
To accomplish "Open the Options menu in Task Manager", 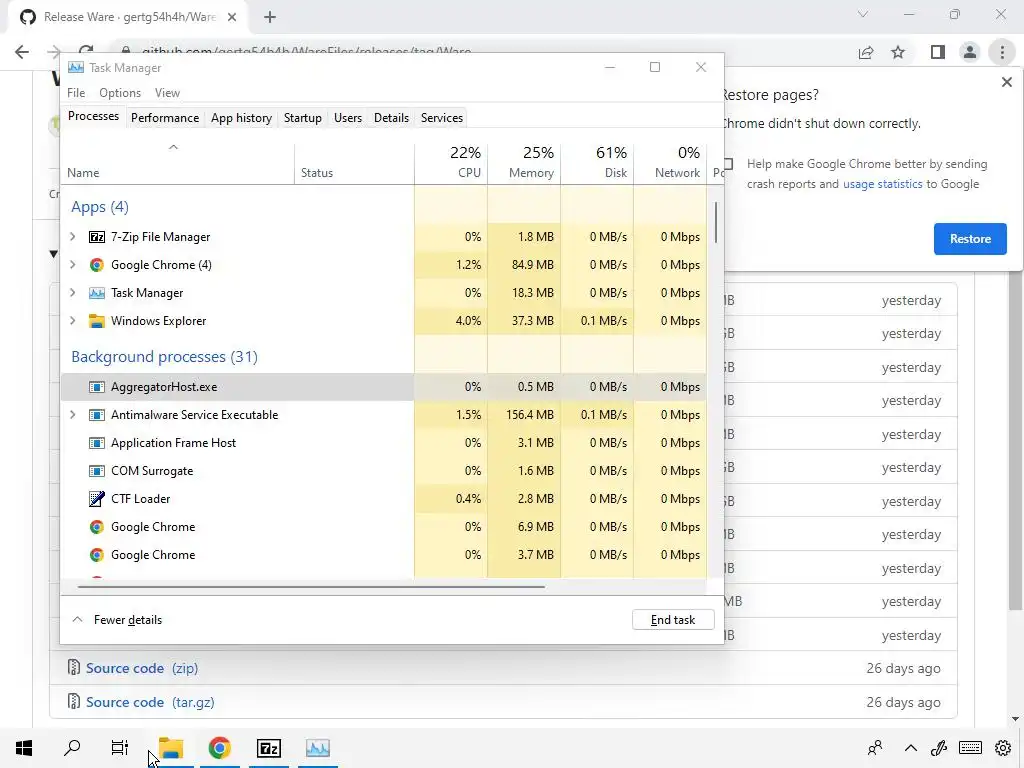I will (x=120, y=93).
